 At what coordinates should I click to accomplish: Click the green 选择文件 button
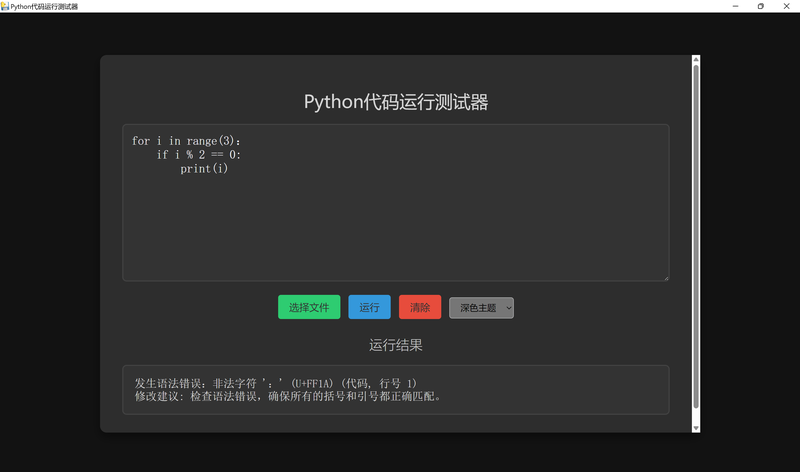click(x=309, y=307)
